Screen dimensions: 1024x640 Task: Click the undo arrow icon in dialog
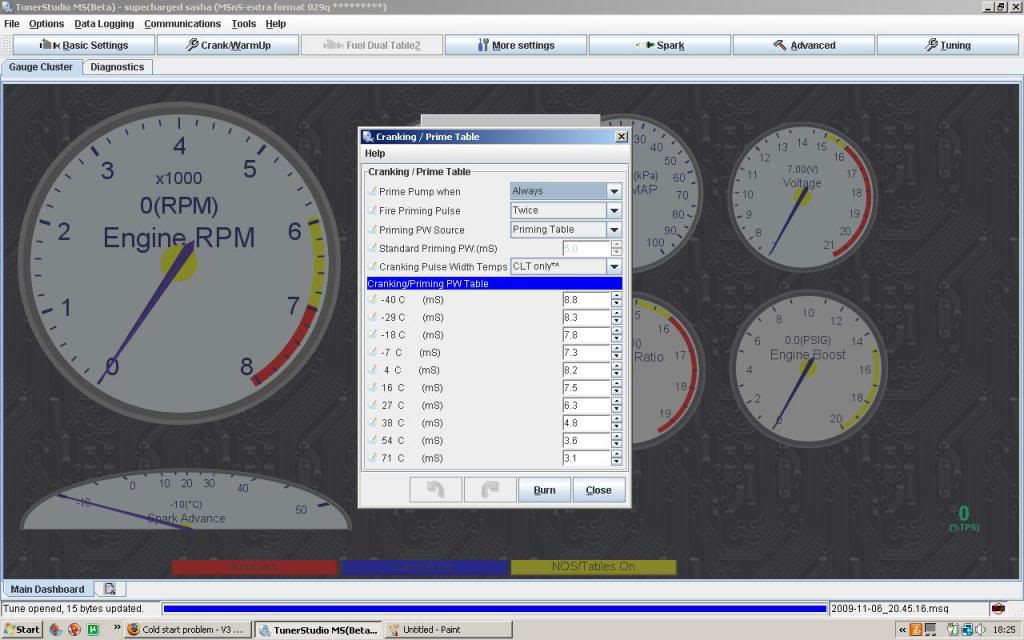[x=436, y=490]
